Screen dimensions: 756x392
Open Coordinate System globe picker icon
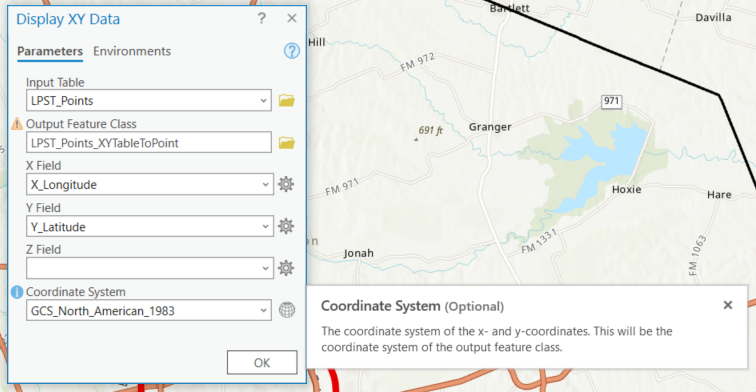(x=287, y=310)
